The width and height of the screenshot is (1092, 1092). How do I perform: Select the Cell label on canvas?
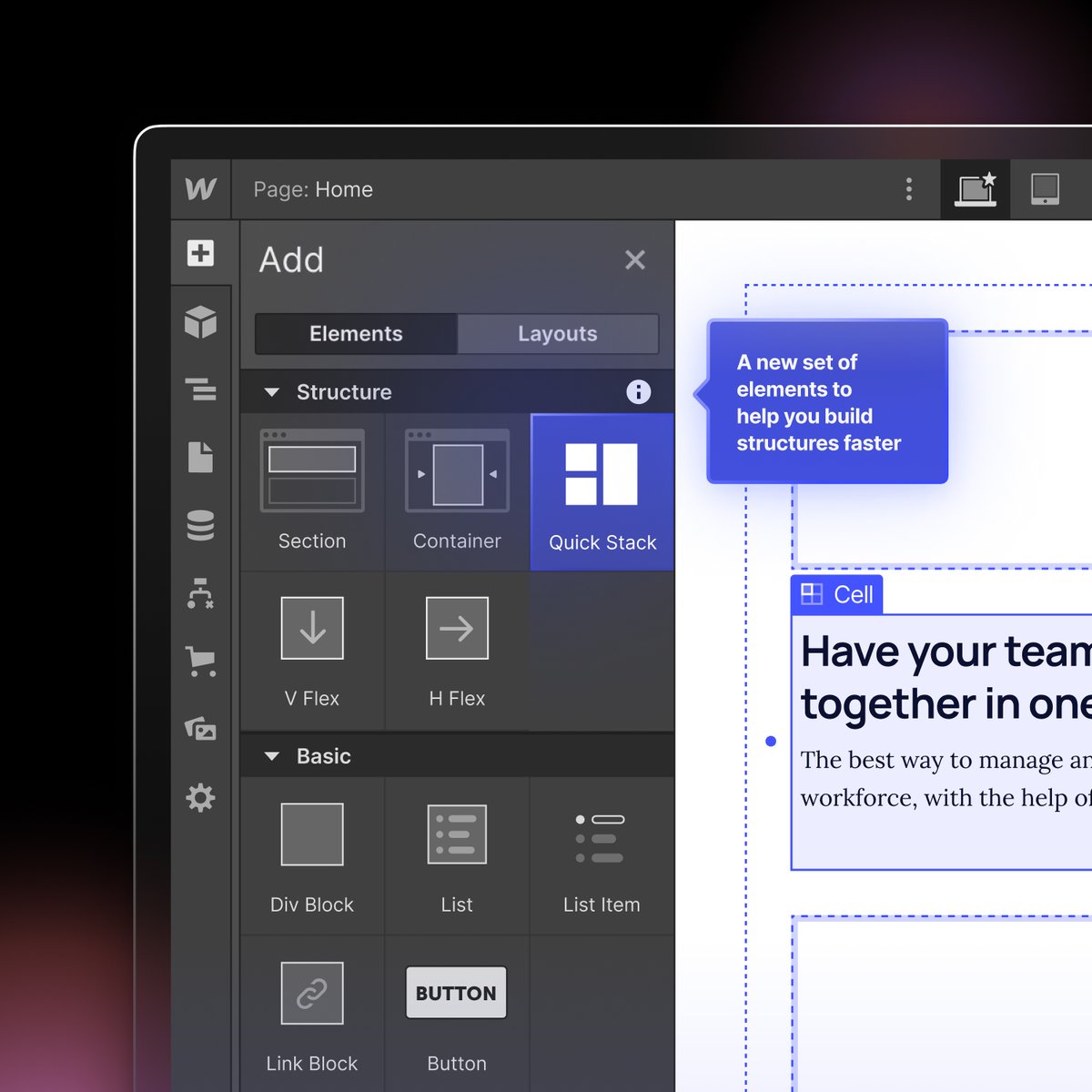[x=837, y=594]
